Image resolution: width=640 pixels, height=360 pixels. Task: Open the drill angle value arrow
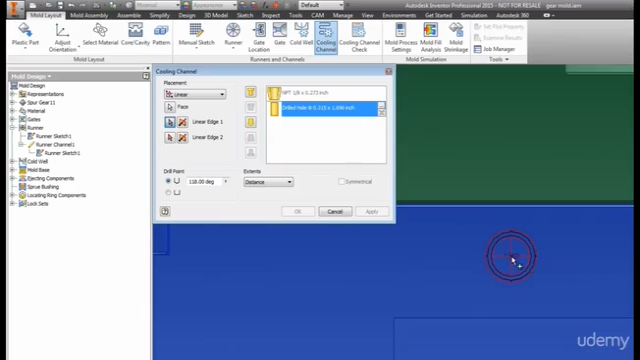click(x=226, y=181)
